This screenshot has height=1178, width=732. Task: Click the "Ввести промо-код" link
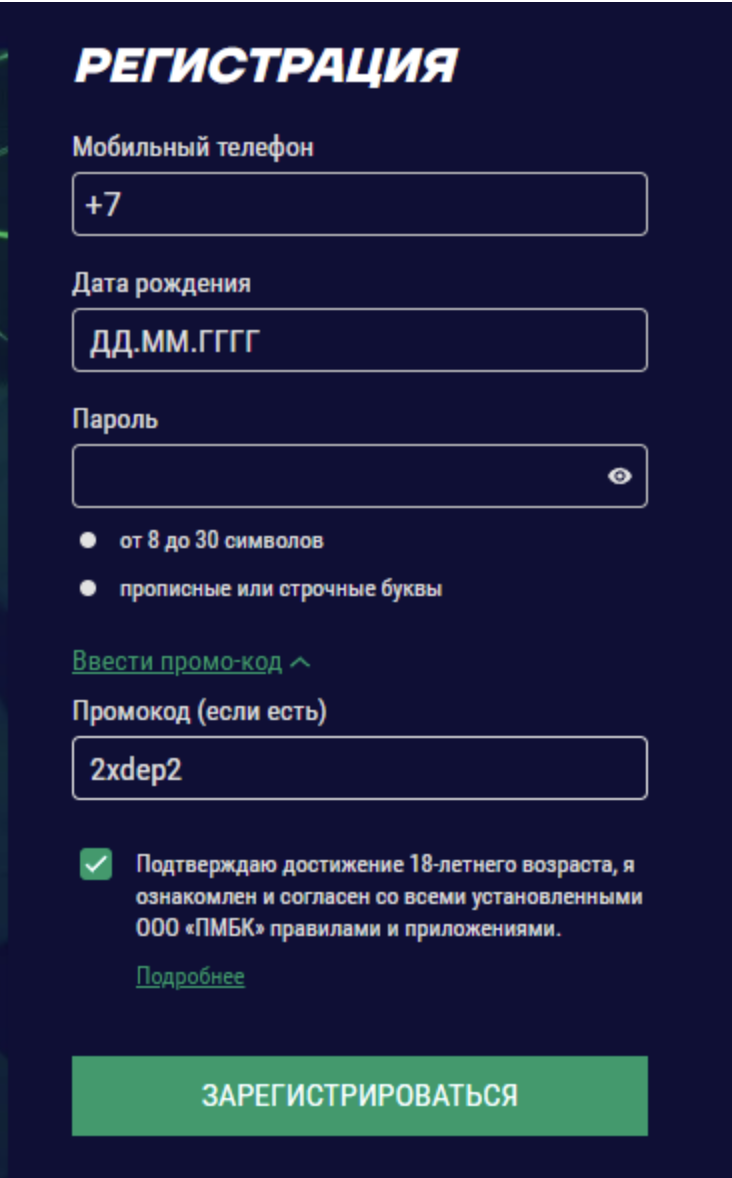click(x=177, y=662)
